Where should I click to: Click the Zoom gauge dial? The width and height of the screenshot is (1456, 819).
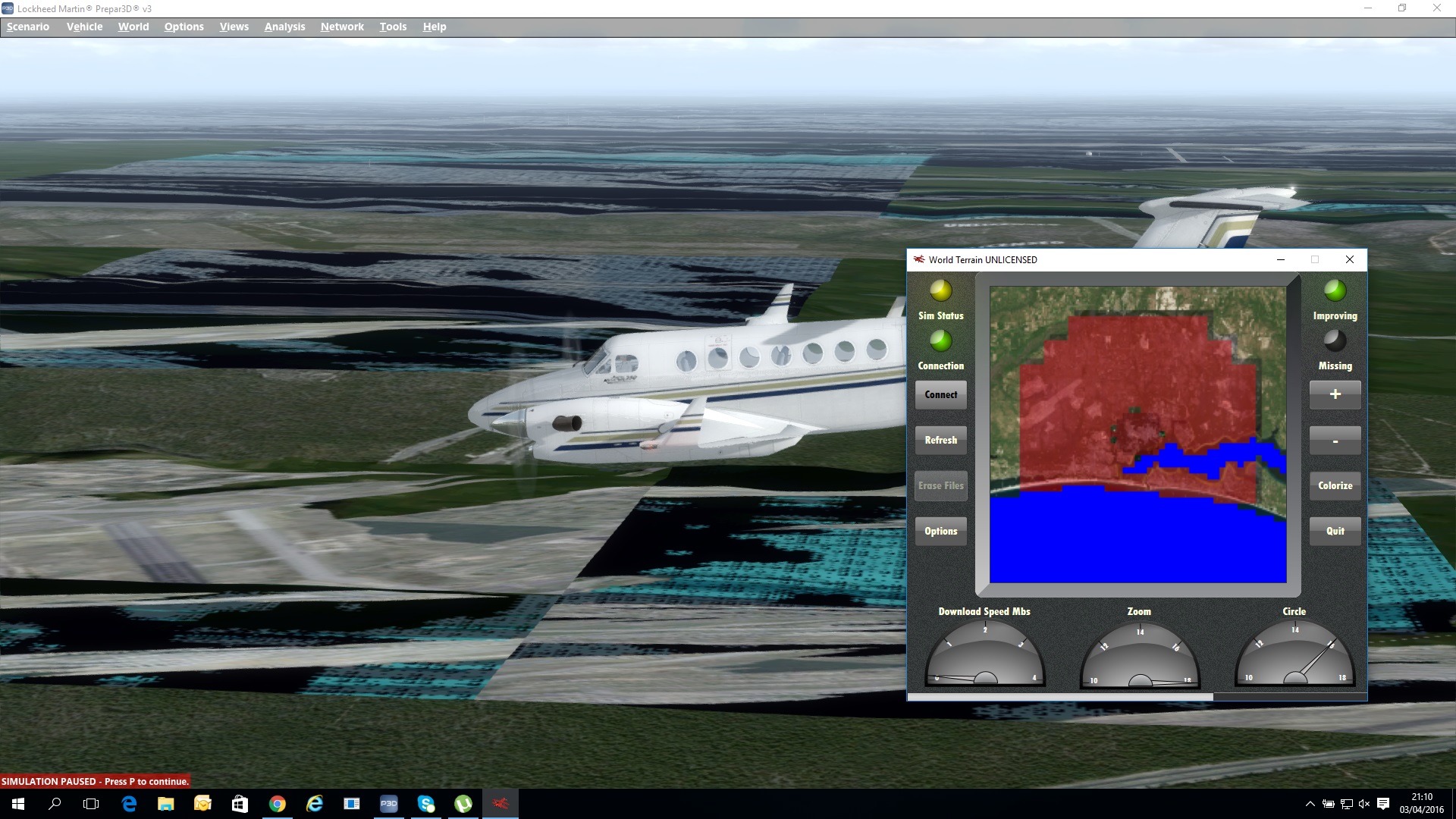coord(1140,655)
